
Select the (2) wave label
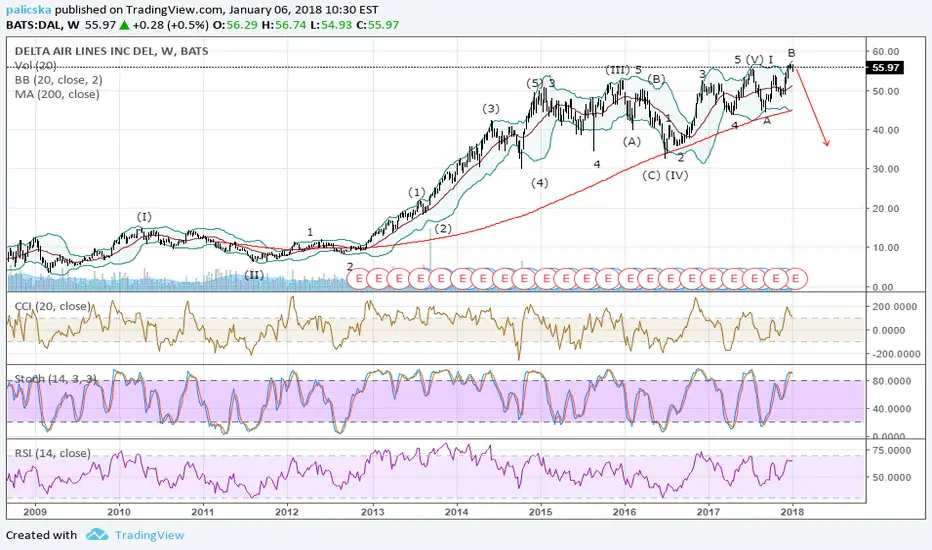tap(443, 228)
